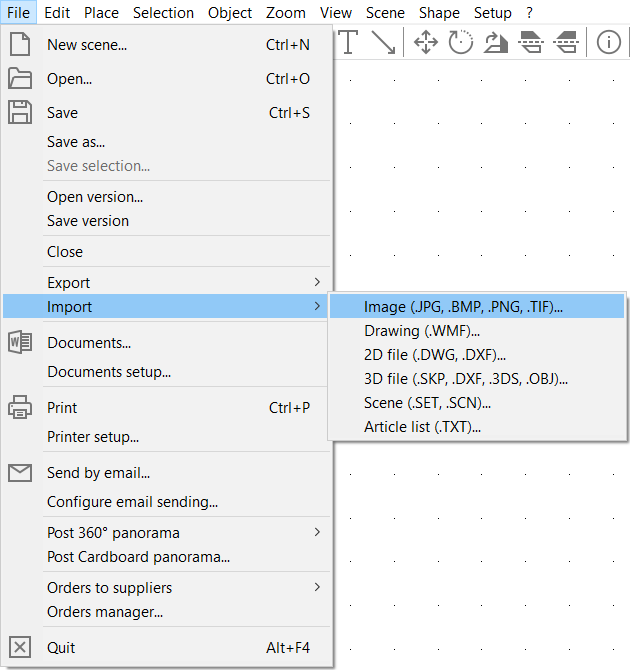This screenshot has height=670, width=630.
Task: Click the Information icon in the toolbar
Action: pyautogui.click(x=608, y=42)
